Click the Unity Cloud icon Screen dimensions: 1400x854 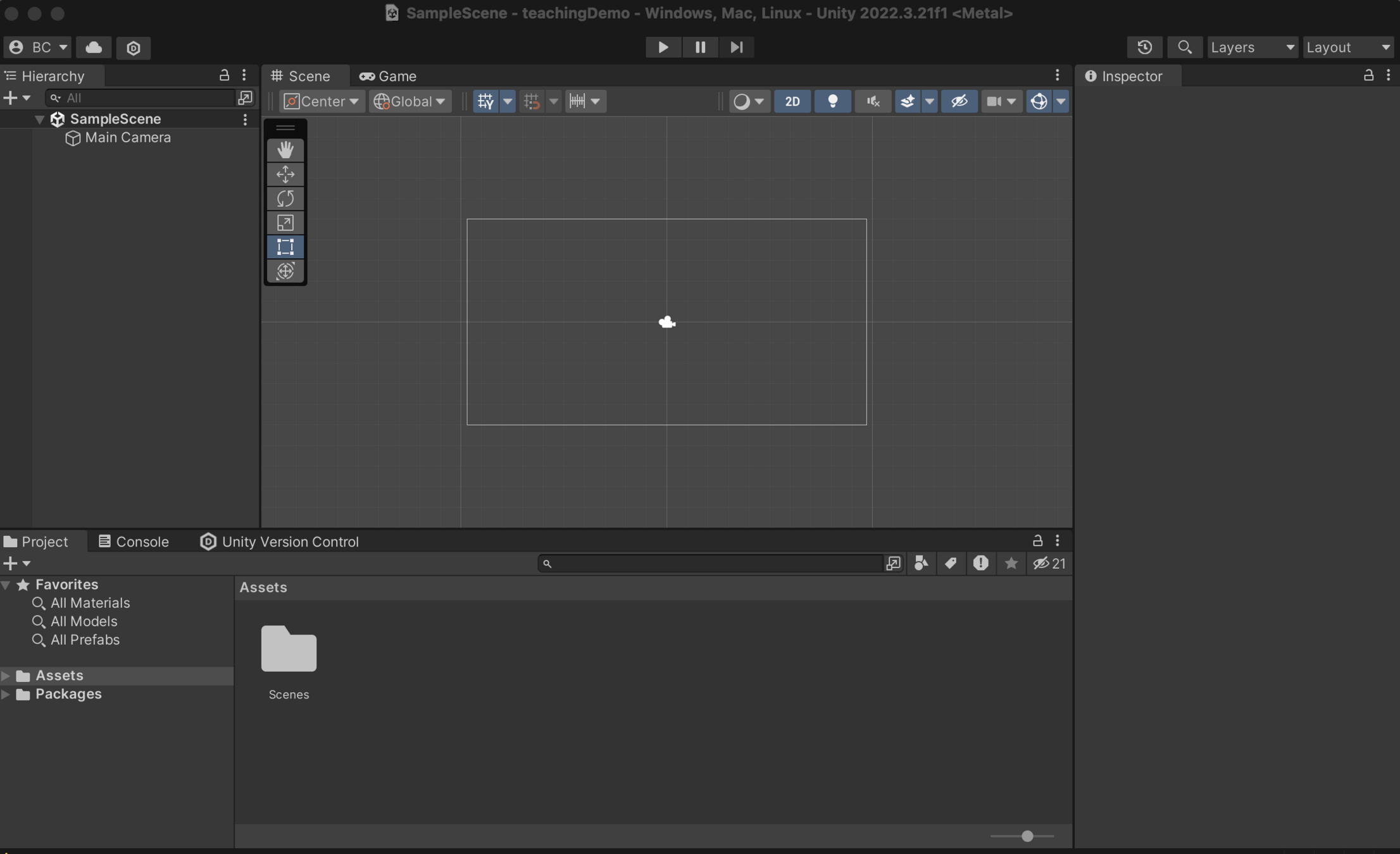94,47
